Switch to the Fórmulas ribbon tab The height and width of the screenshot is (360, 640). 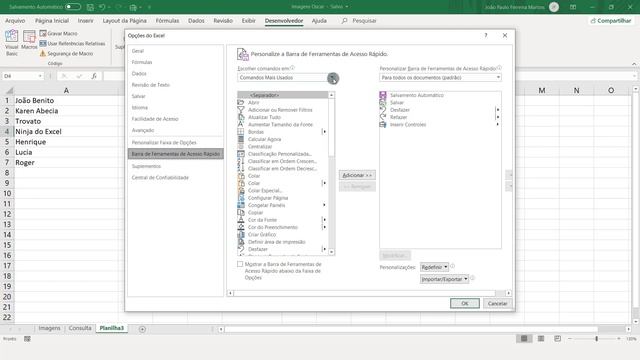coord(167,20)
